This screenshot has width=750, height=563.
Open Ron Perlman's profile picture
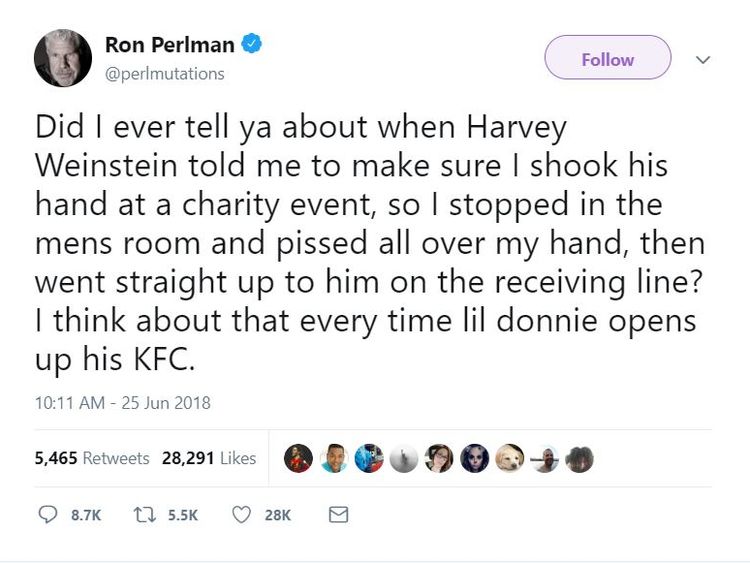[x=63, y=58]
